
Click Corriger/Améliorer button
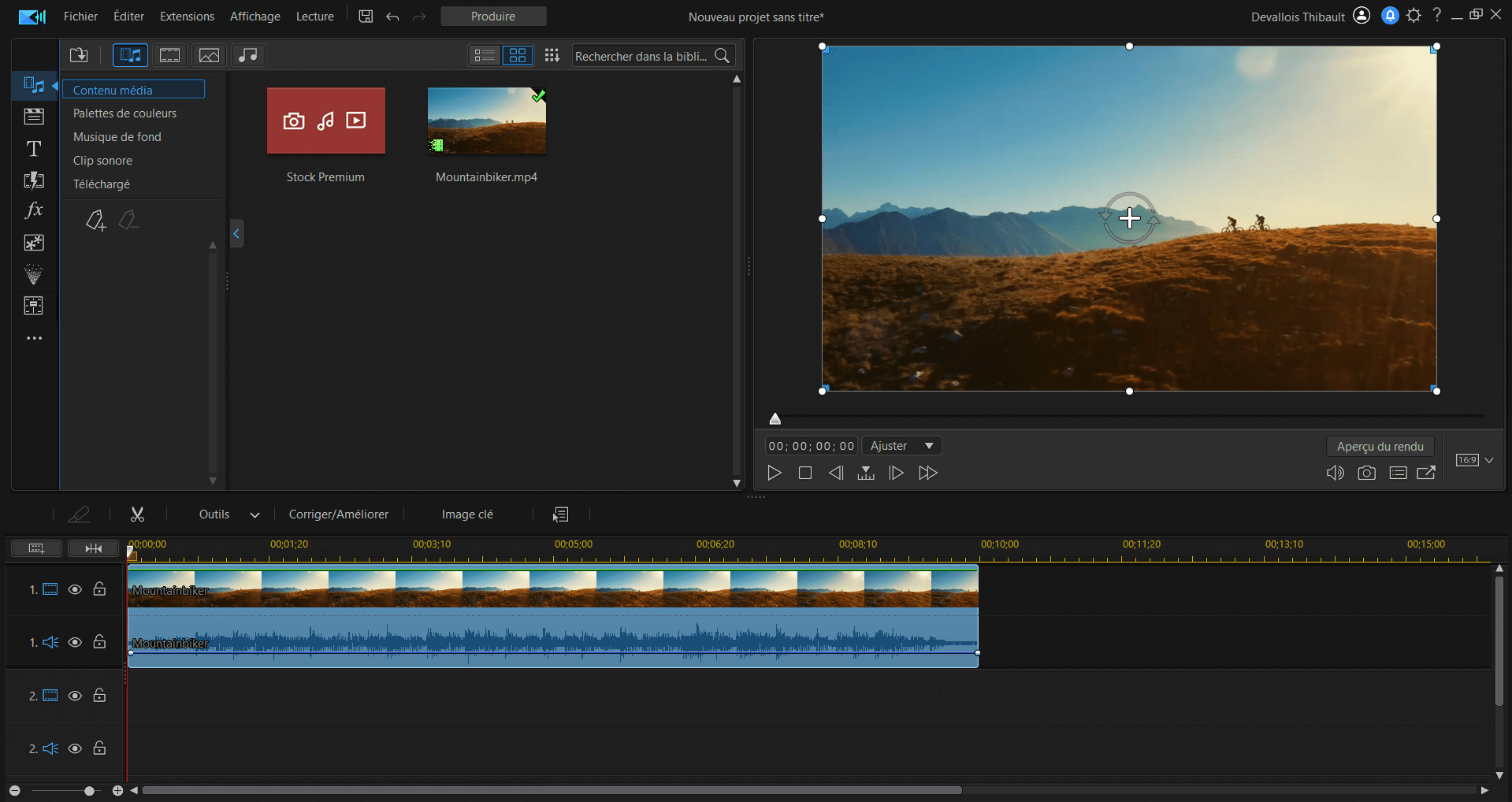(x=339, y=514)
